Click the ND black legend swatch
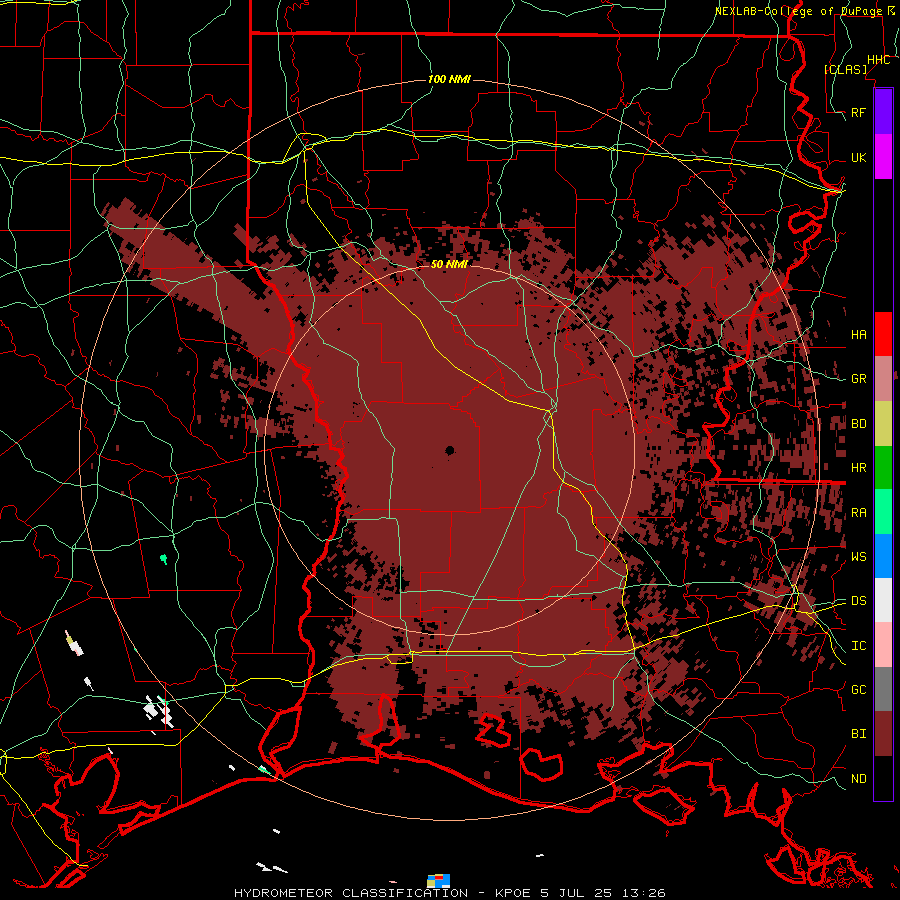 883,778
